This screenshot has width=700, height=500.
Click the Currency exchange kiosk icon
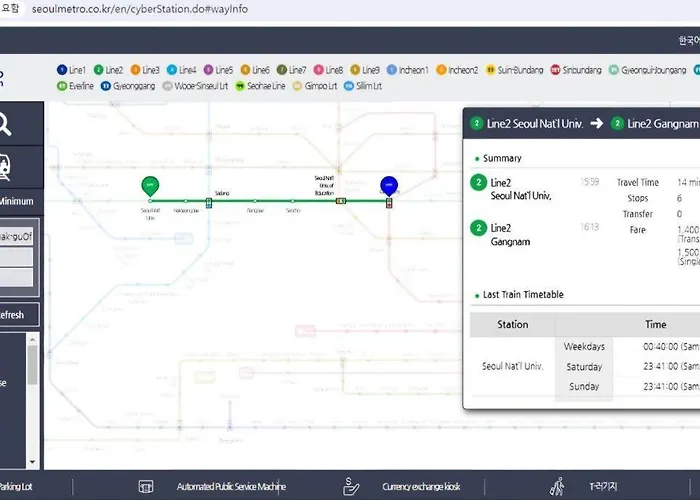[x=351, y=486]
